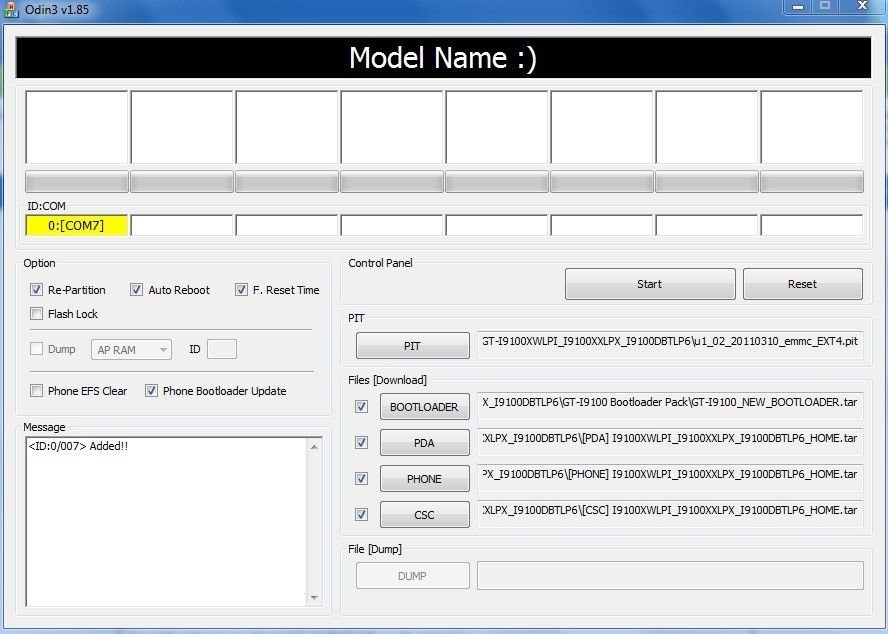Click the empty File Dump path field

click(x=671, y=575)
